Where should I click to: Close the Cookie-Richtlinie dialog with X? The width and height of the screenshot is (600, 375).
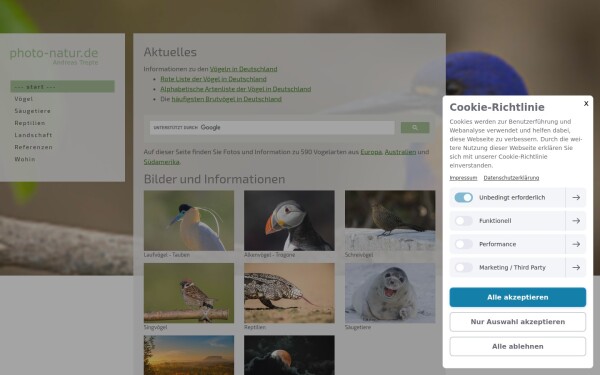[x=586, y=103]
